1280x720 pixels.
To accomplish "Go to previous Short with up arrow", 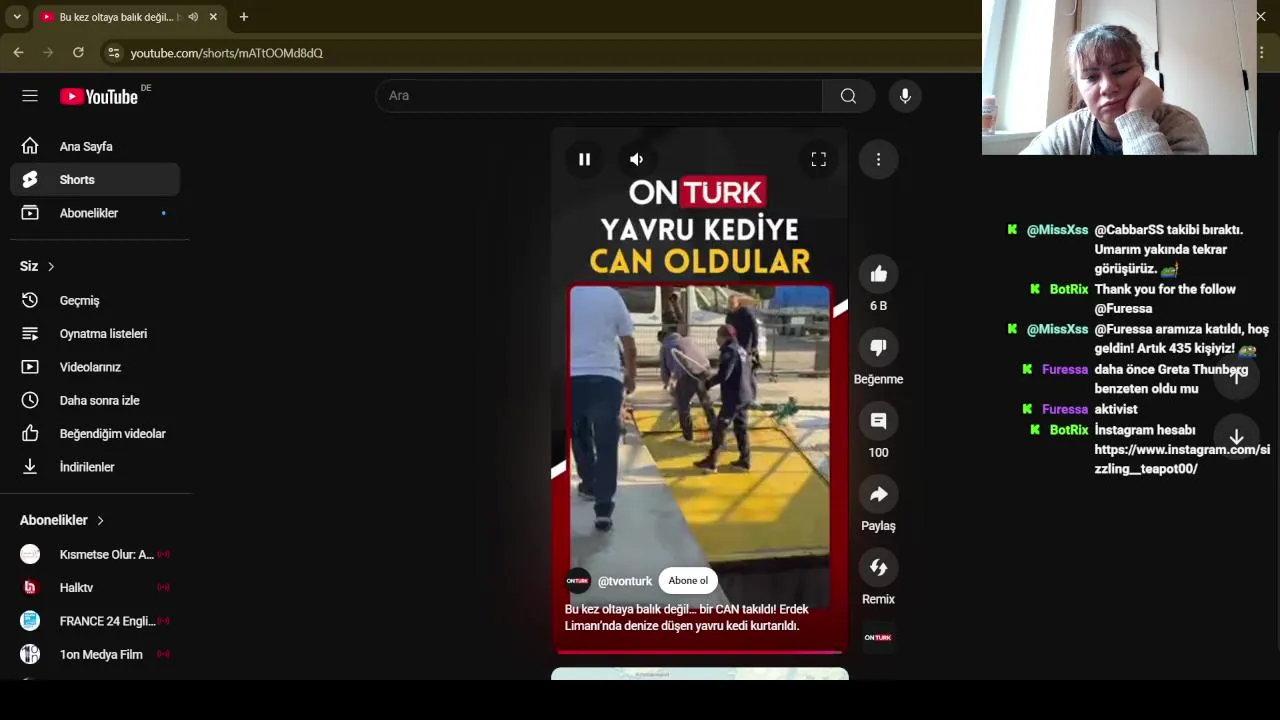I will click(1236, 377).
